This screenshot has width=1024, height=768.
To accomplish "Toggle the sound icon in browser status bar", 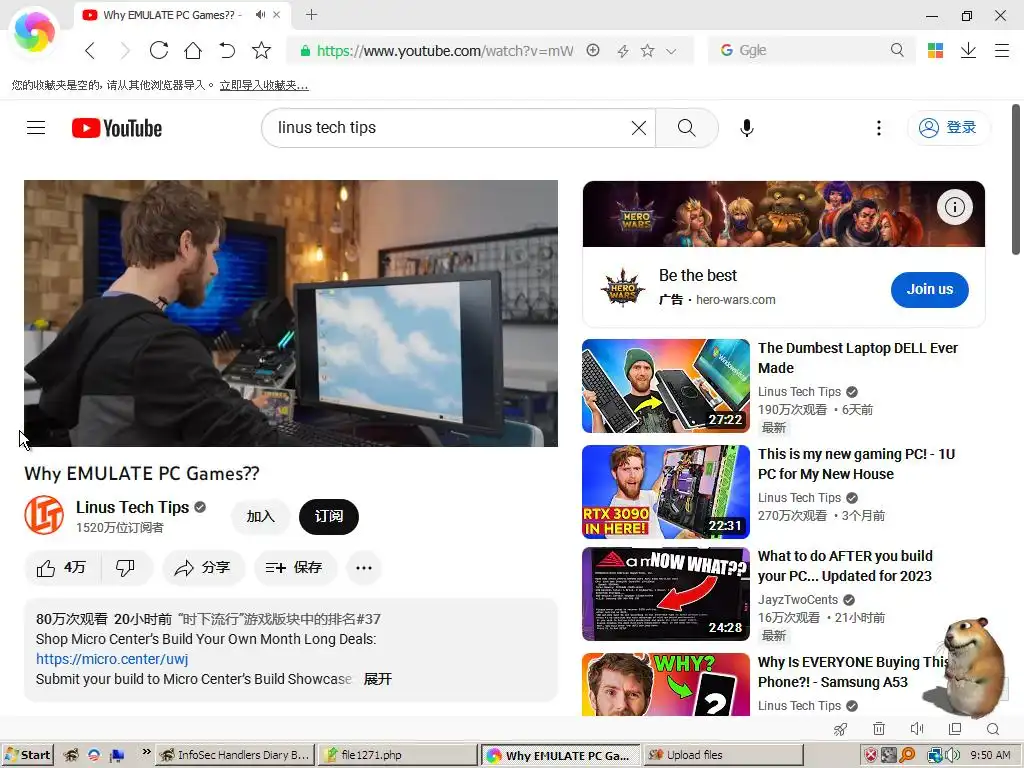I will point(917,729).
